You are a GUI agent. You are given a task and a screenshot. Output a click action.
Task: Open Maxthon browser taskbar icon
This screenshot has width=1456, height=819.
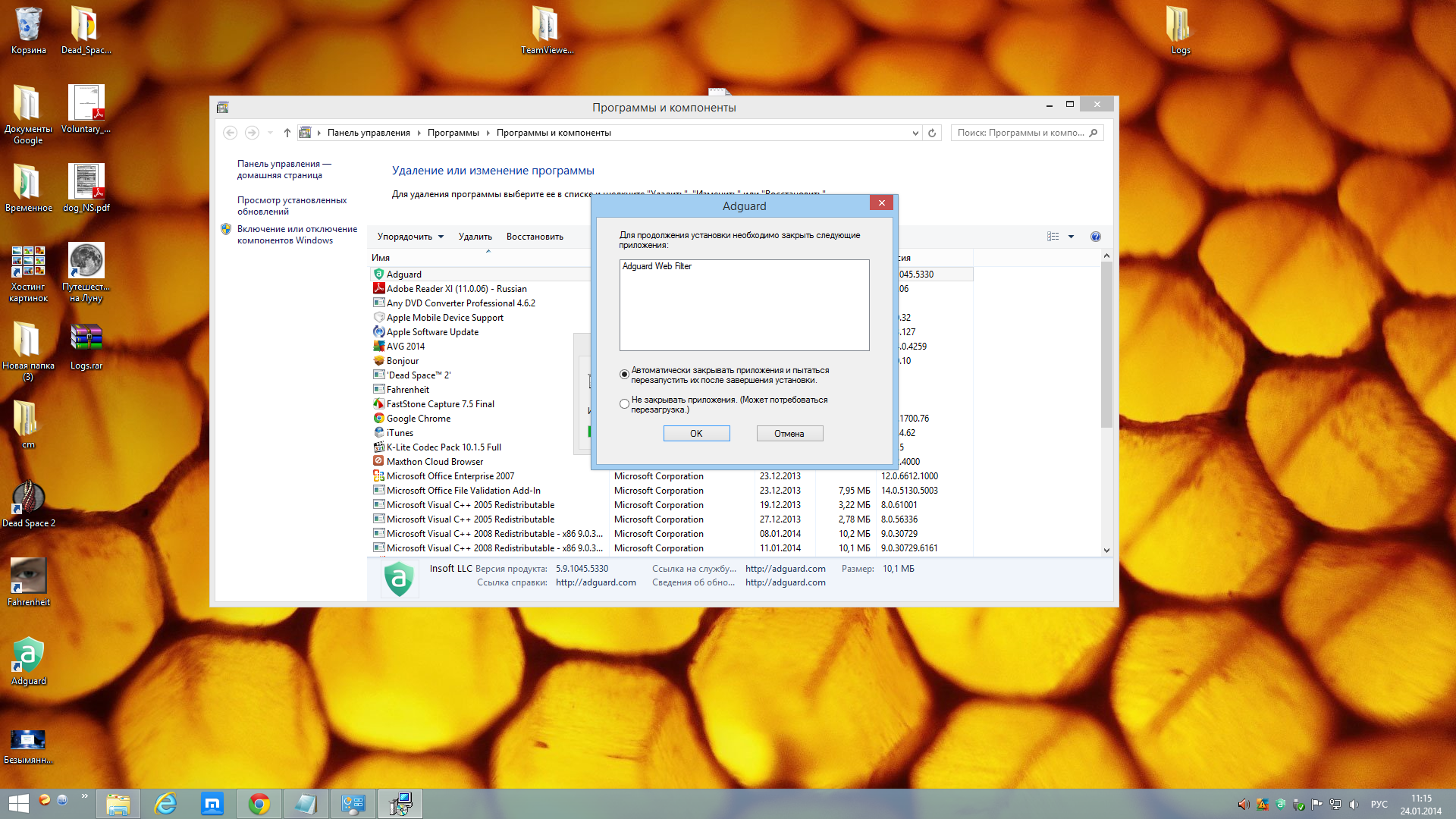tap(212, 804)
